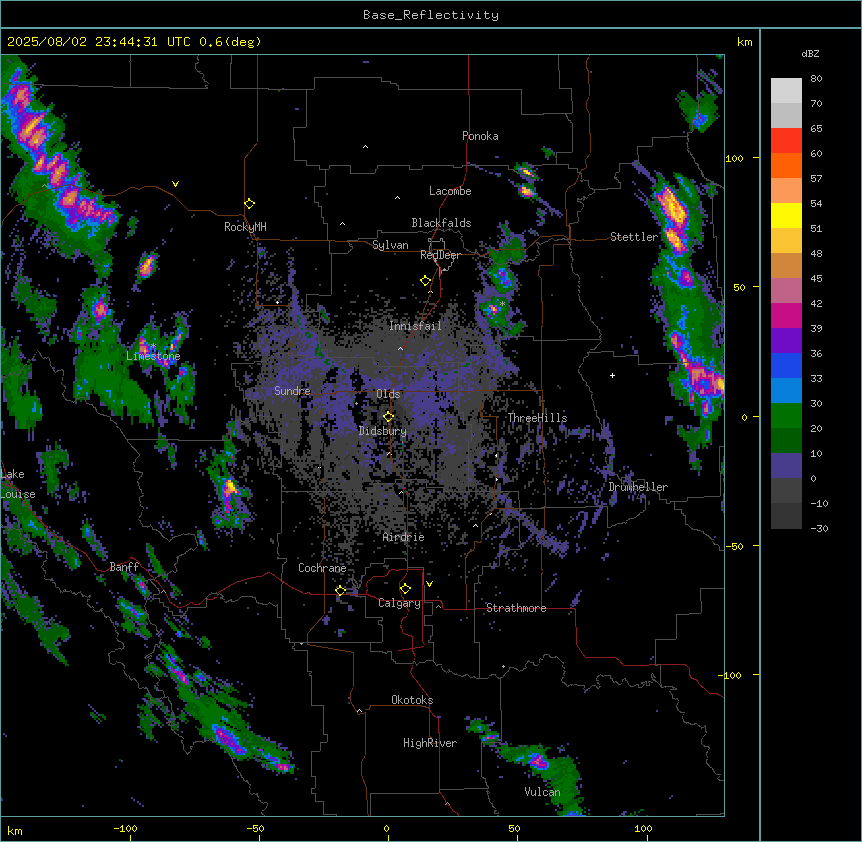Viewport: 862px width, 842px height.
Task: Select the orange 57-60 dBZ legend swatch
Action: 786,165
